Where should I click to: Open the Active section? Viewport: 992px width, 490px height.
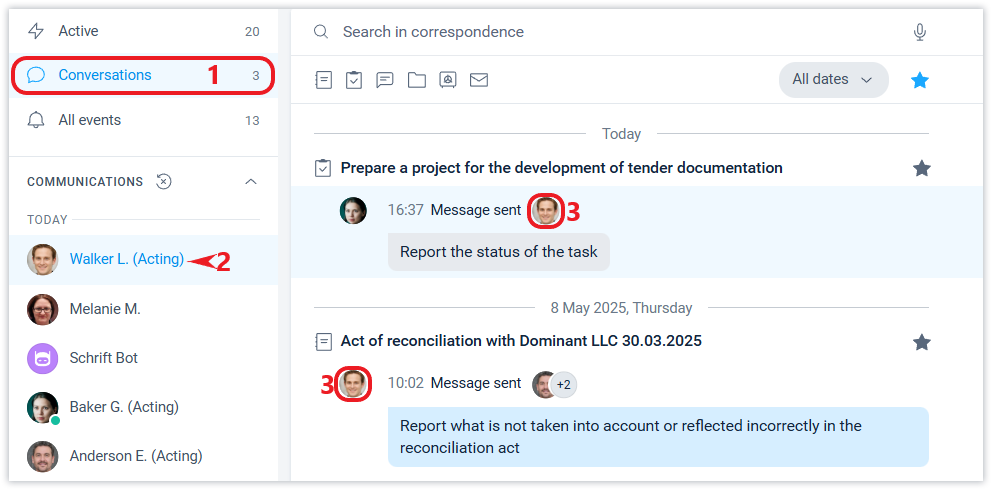pyautogui.click(x=78, y=31)
